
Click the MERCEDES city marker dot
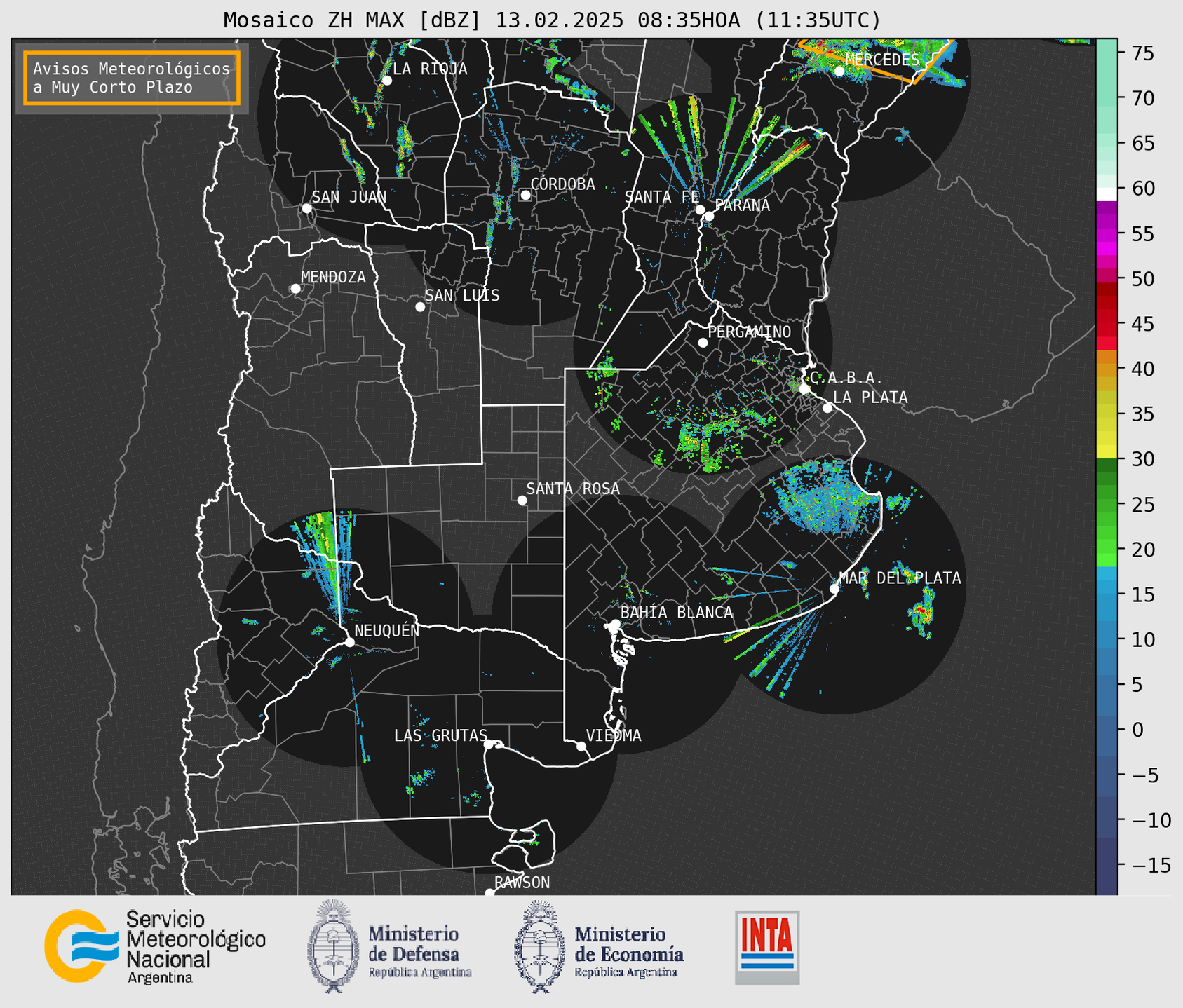click(x=839, y=71)
